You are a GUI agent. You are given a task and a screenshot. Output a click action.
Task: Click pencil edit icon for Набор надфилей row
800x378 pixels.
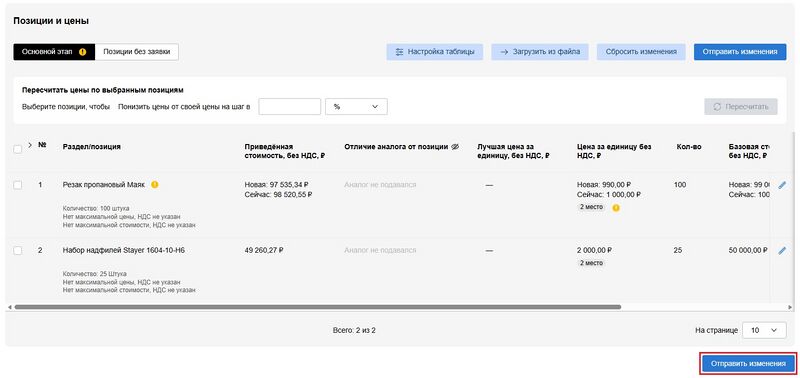782,250
